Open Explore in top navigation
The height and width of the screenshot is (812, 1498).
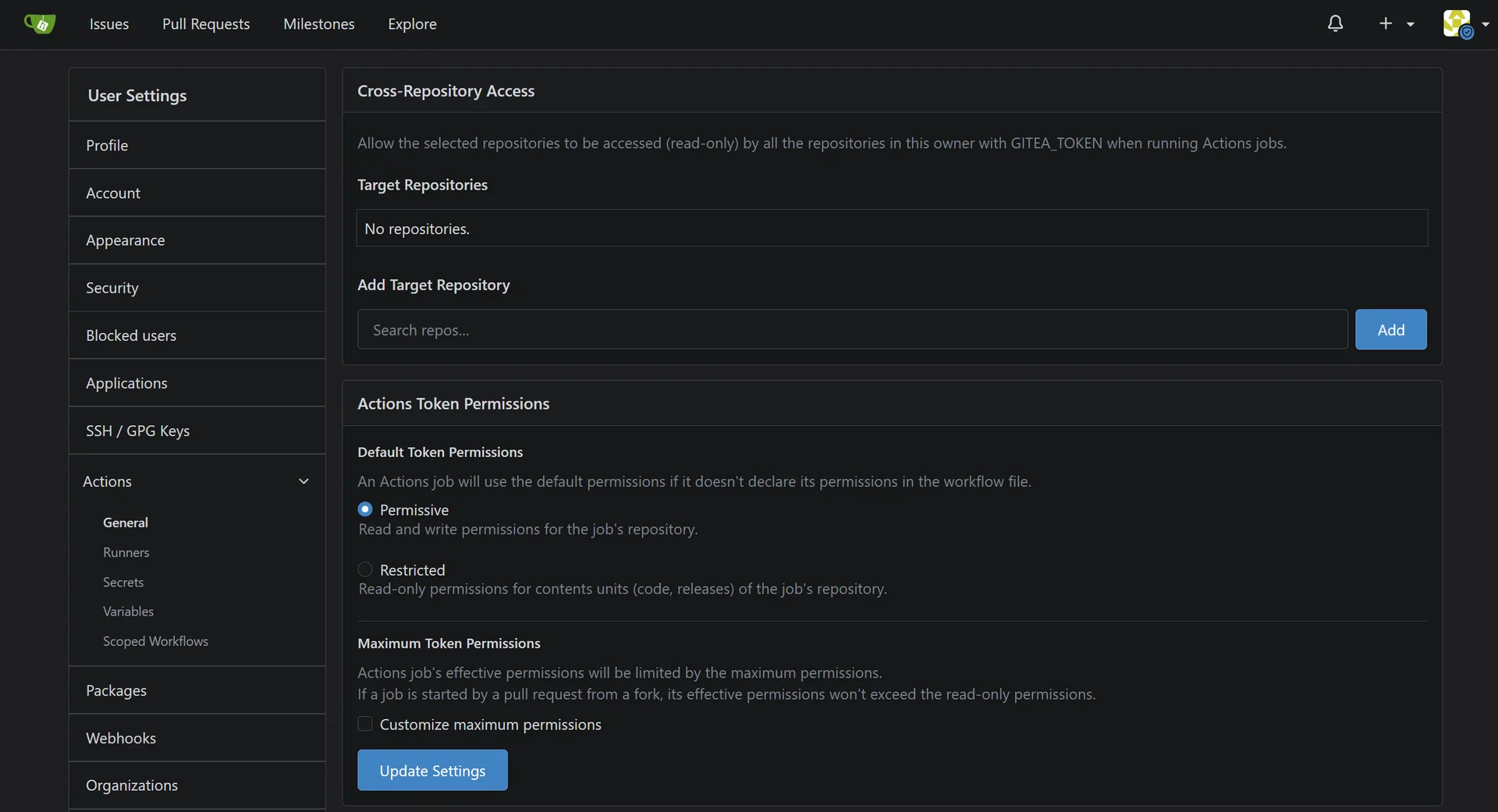pos(412,24)
